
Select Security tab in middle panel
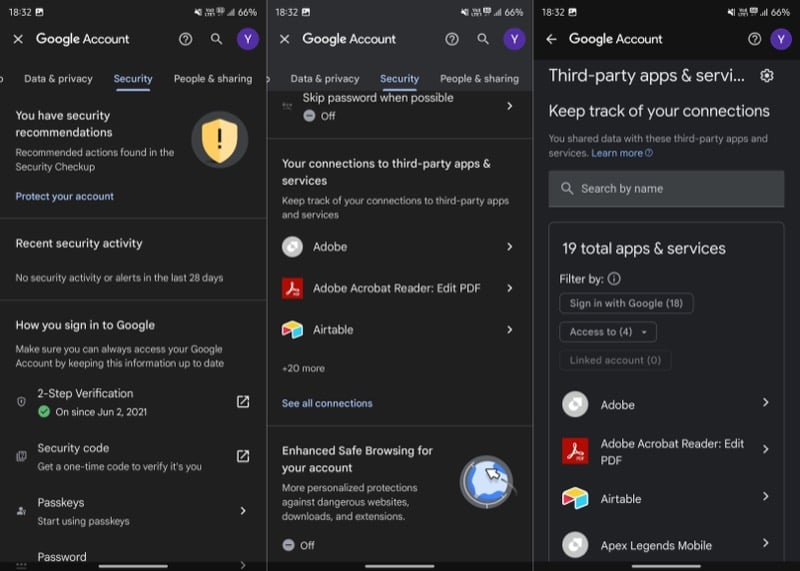click(399, 79)
